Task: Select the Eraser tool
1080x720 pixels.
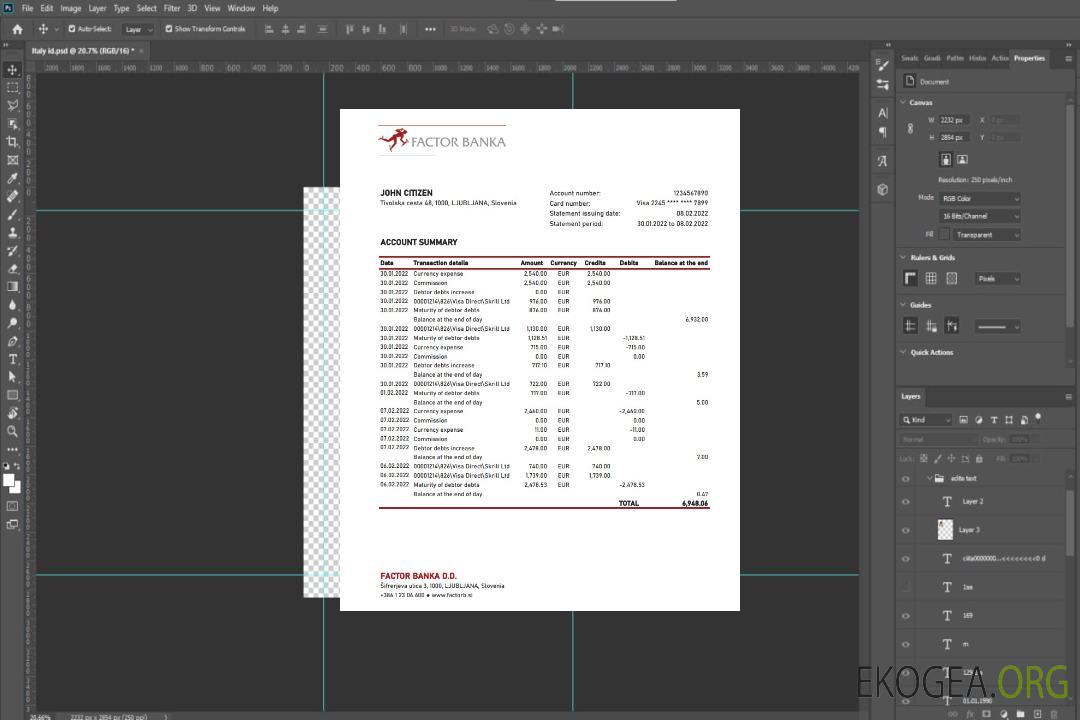Action: (12, 268)
